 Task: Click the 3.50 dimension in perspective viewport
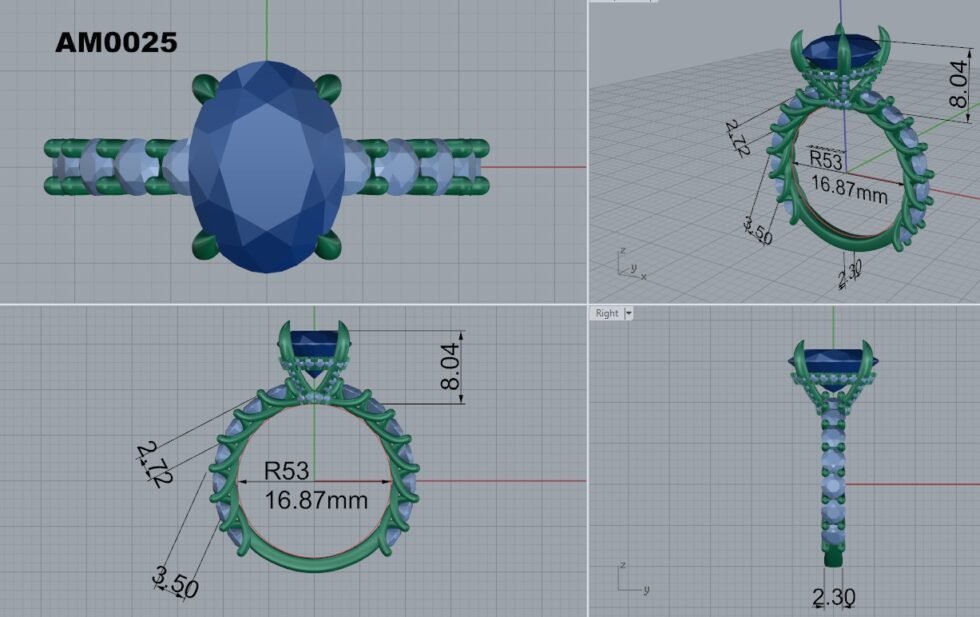(758, 229)
